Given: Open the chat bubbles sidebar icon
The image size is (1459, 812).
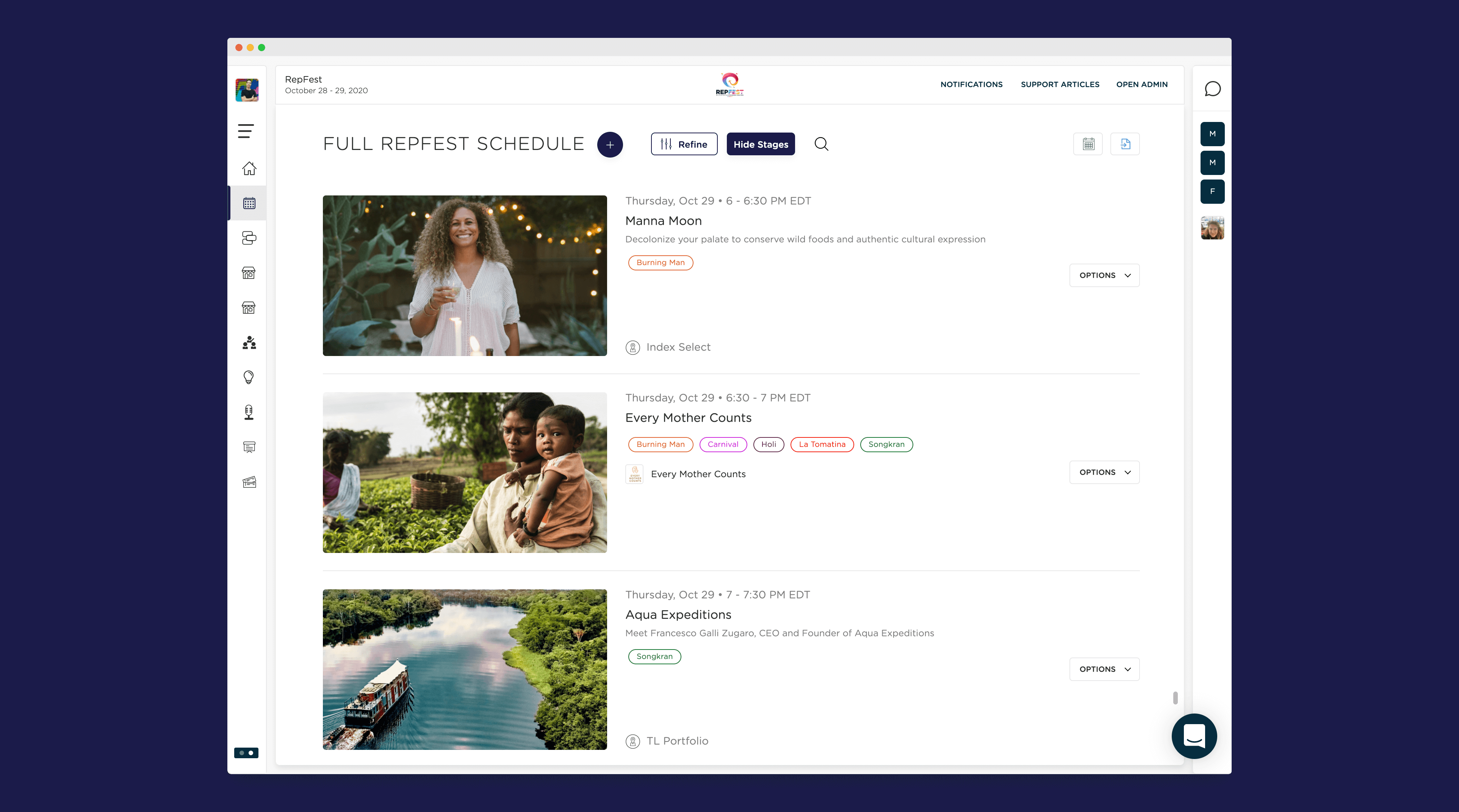Looking at the screenshot, I should click(249, 238).
